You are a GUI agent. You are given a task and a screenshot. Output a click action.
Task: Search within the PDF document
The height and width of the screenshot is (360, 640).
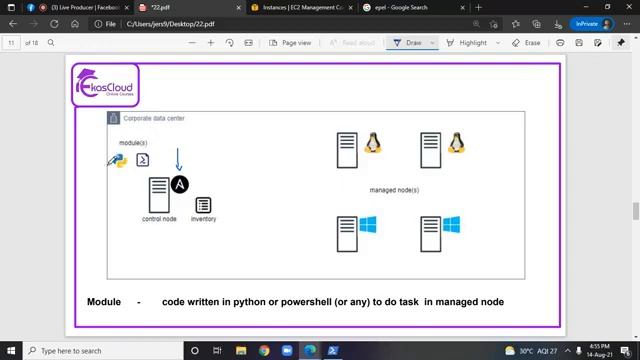[51, 42]
